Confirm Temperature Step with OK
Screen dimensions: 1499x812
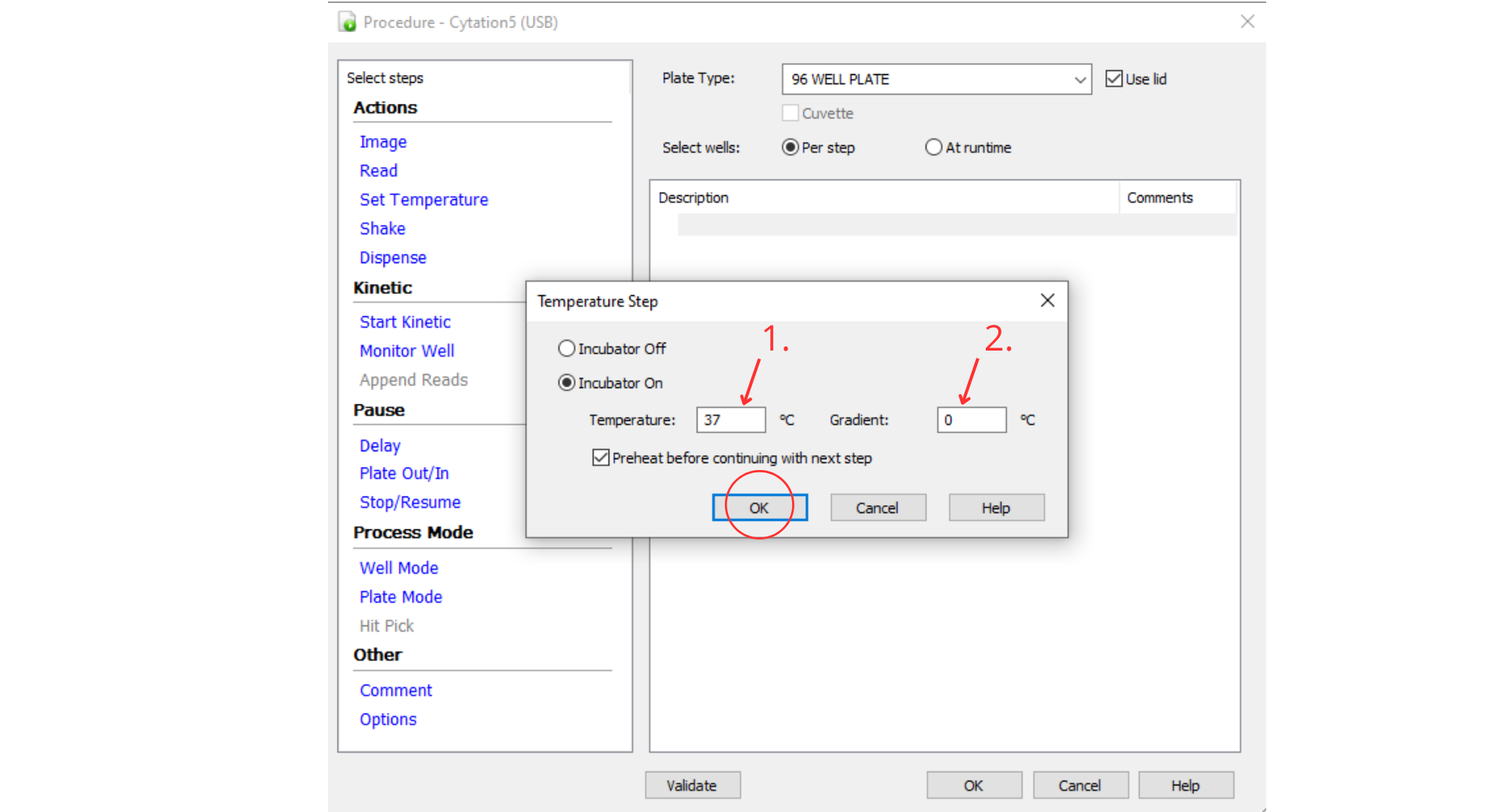click(759, 508)
